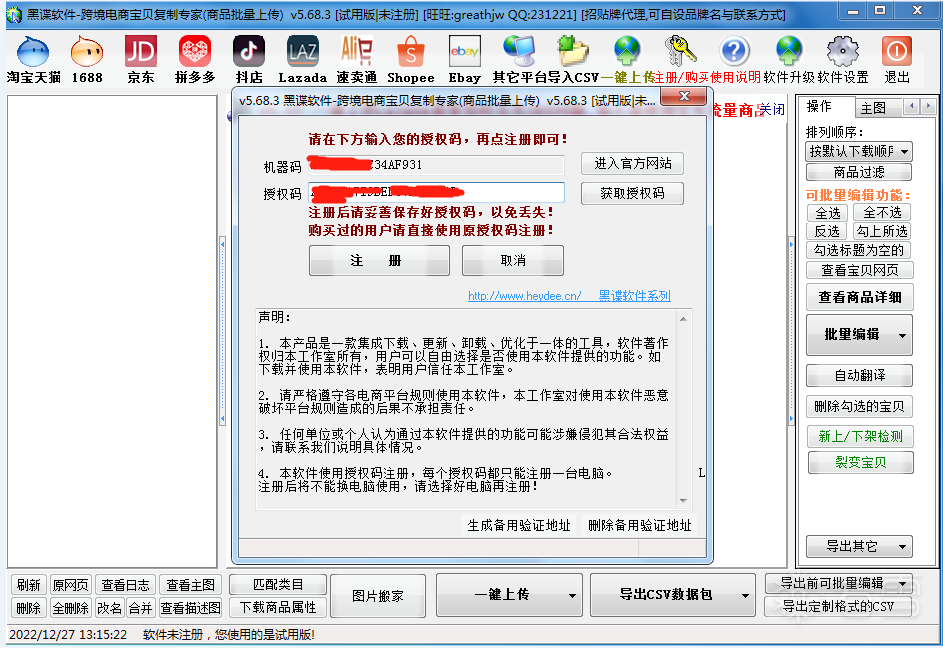Screen dimensions: 943x648
Task: Click the 自动翻译 button
Action: pos(859,375)
